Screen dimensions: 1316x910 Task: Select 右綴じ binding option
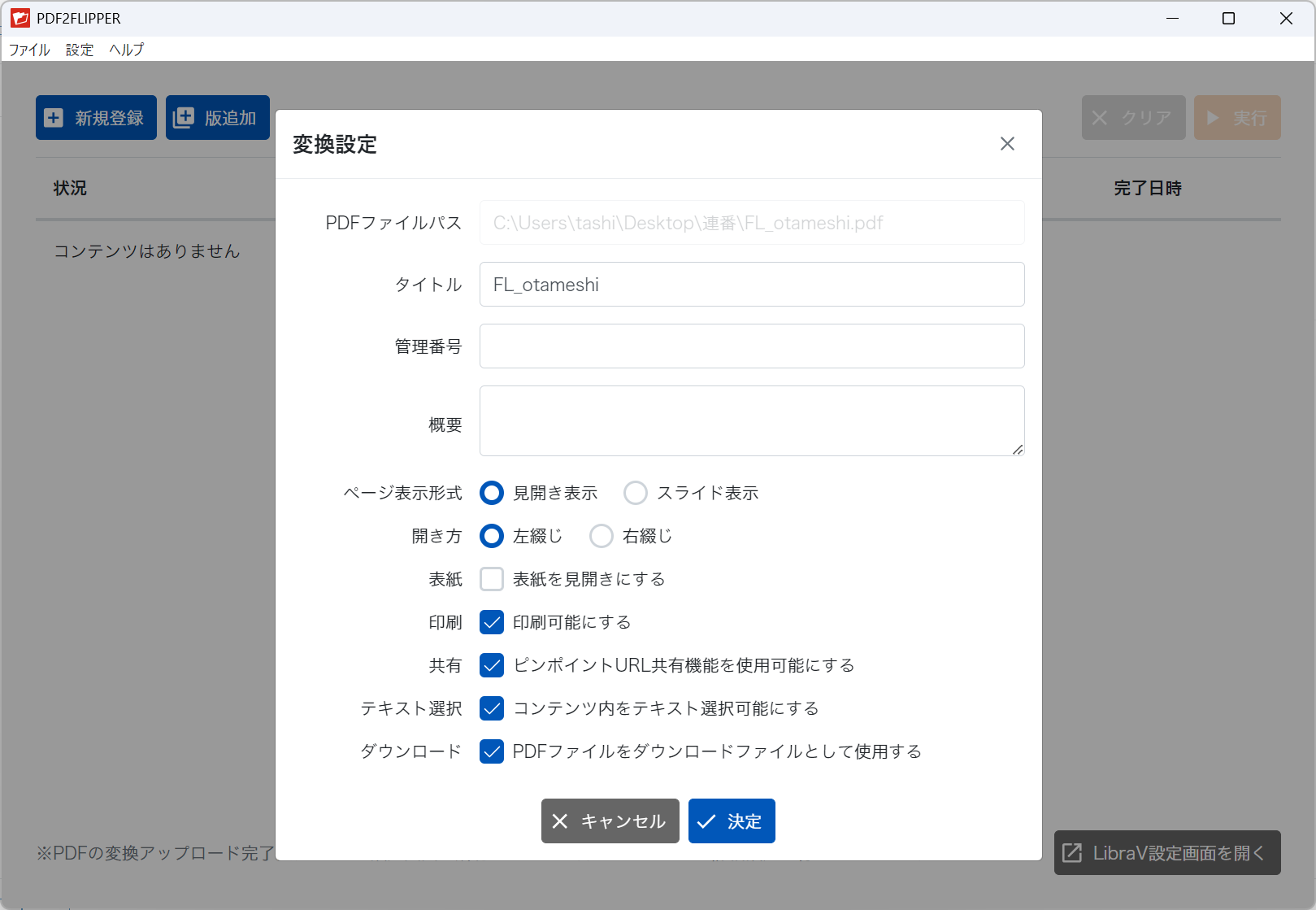pos(602,536)
